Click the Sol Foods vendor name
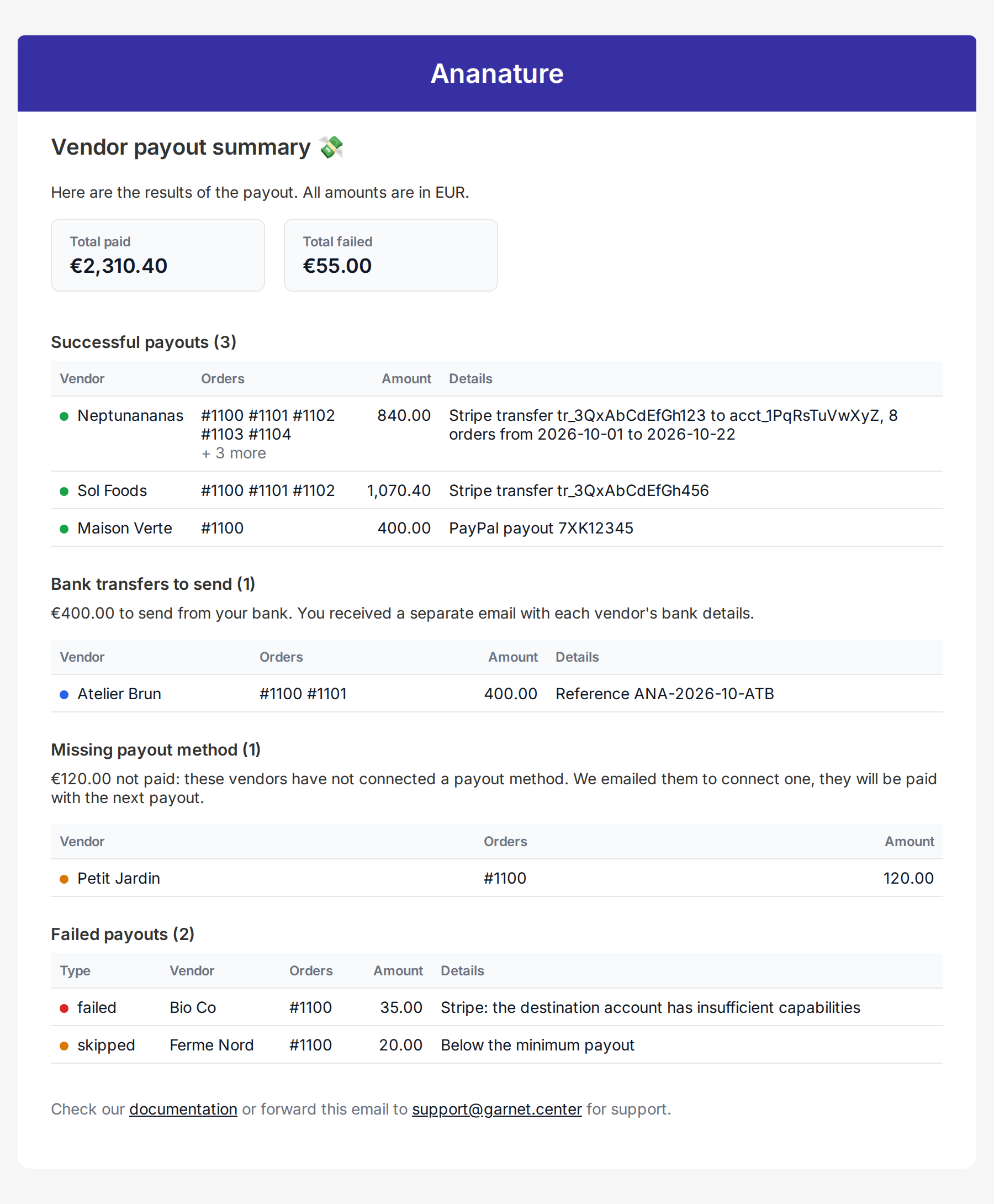This screenshot has height=1204, width=994. [112, 490]
